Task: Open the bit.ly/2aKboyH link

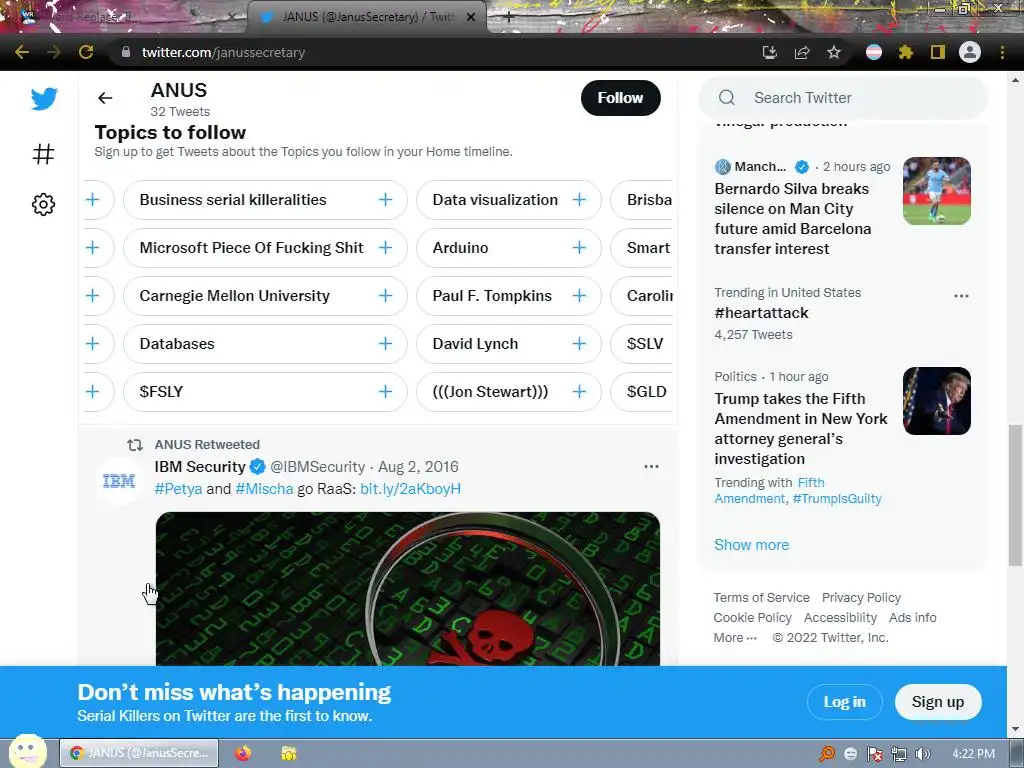Action: (x=410, y=488)
